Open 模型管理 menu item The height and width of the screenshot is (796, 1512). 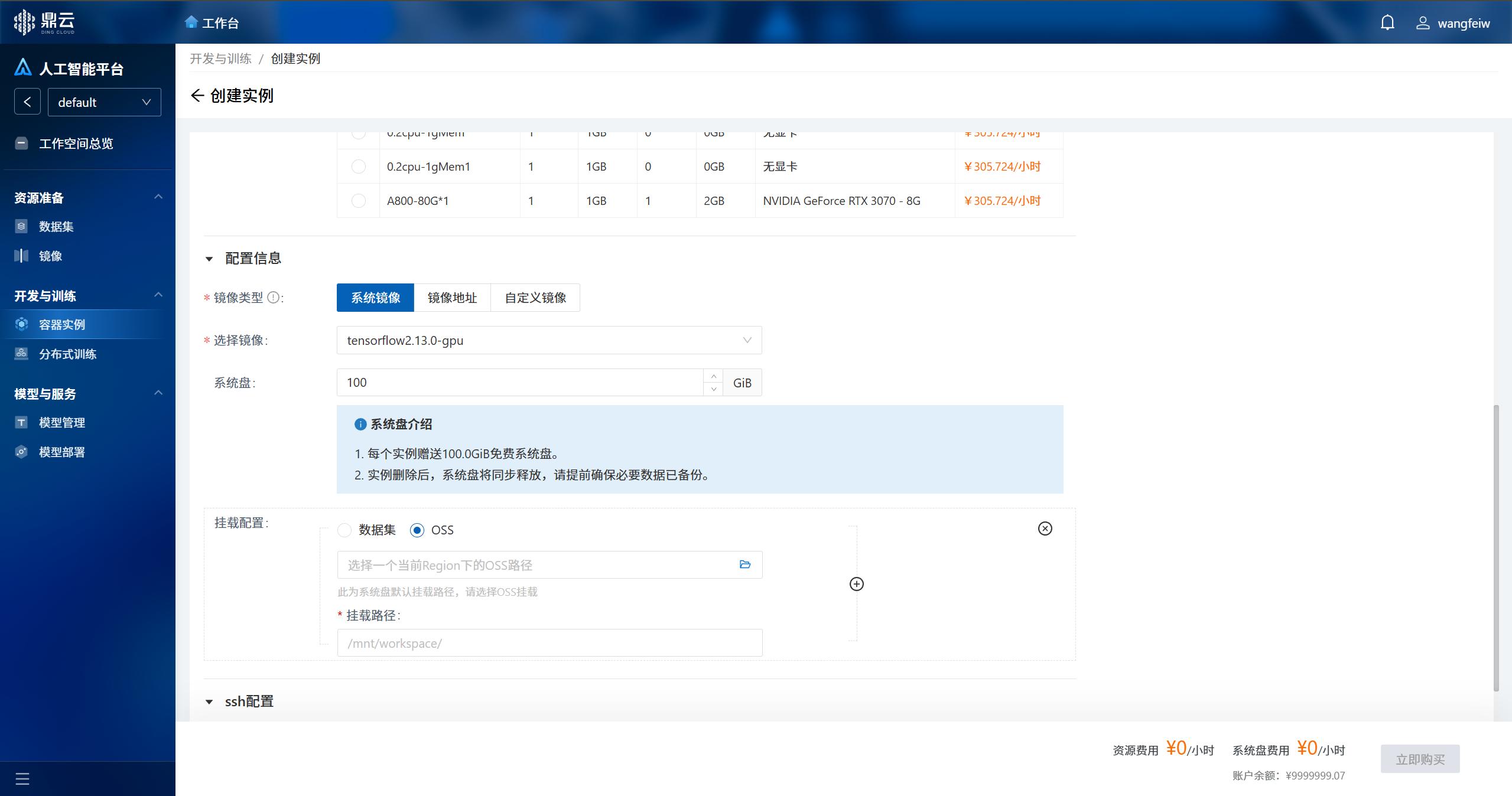pos(62,423)
